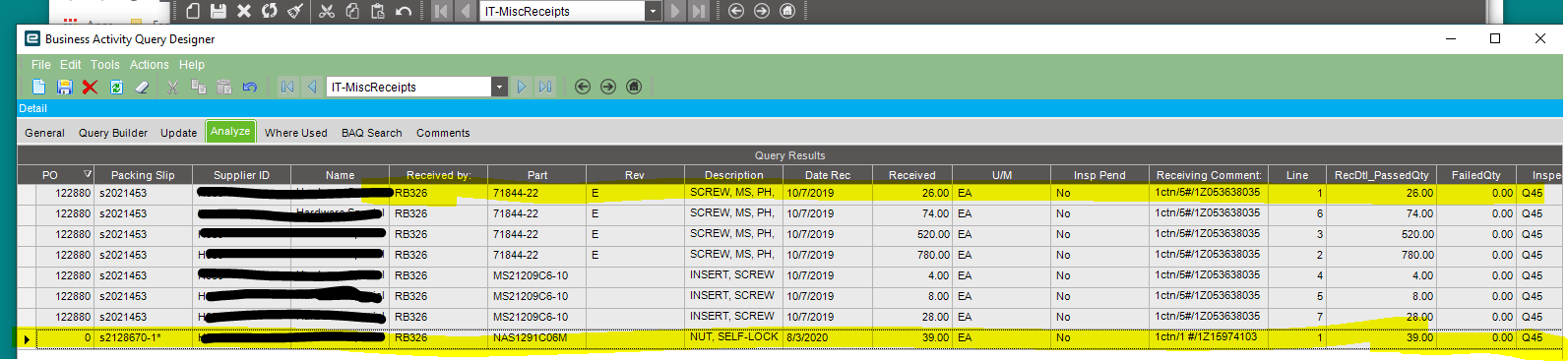Click the passed quantity cell 39.00
The image size is (1568, 361).
point(1382,337)
